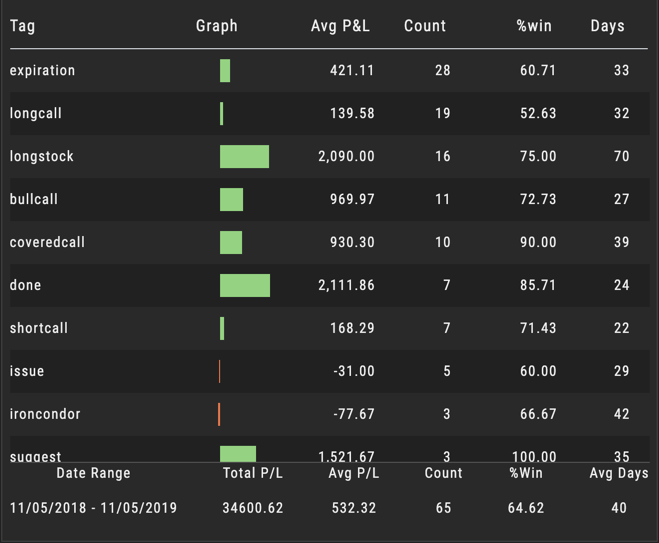Open the ironcondor tag
The height and width of the screenshot is (543, 659).
45,415
